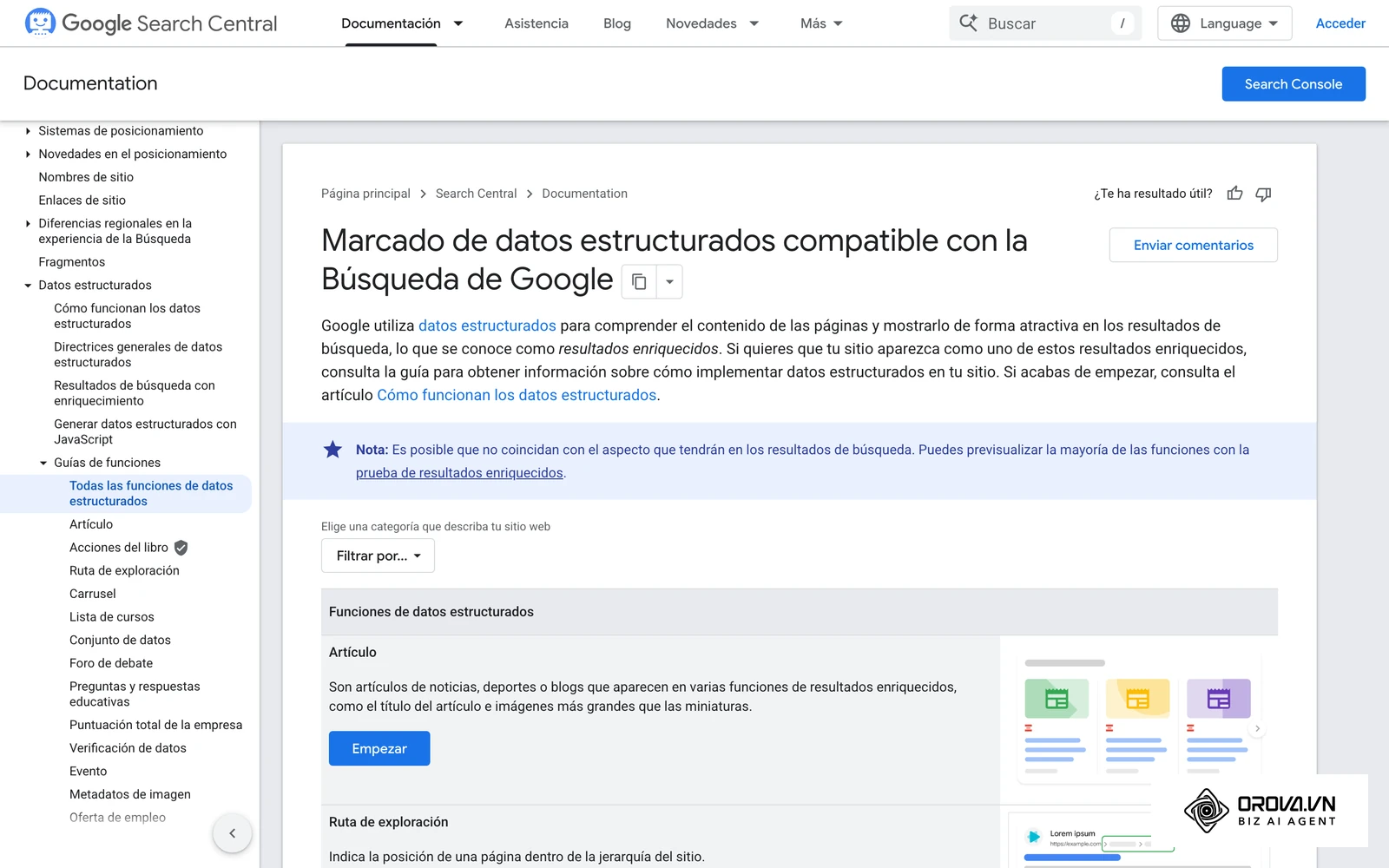Click Search Central breadcrumb
Screen dimensions: 1389x868
point(476,194)
